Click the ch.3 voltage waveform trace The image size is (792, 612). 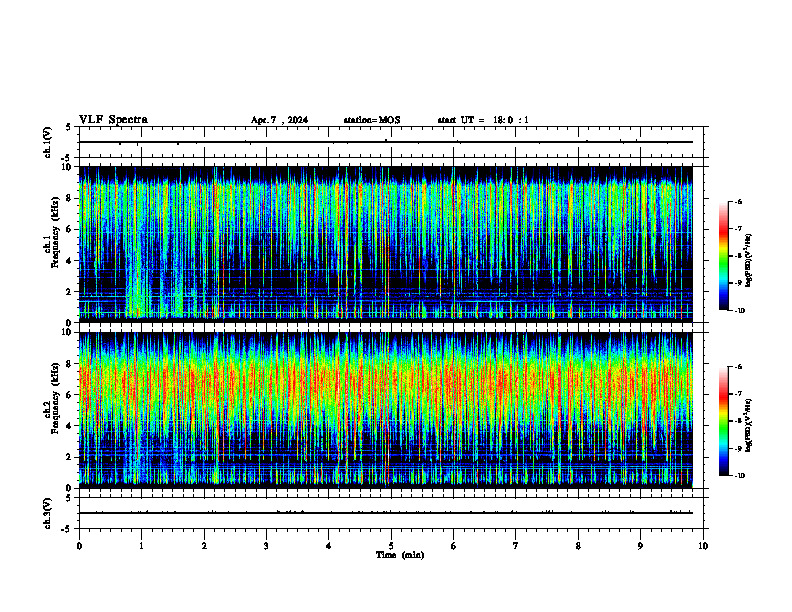click(x=386, y=513)
